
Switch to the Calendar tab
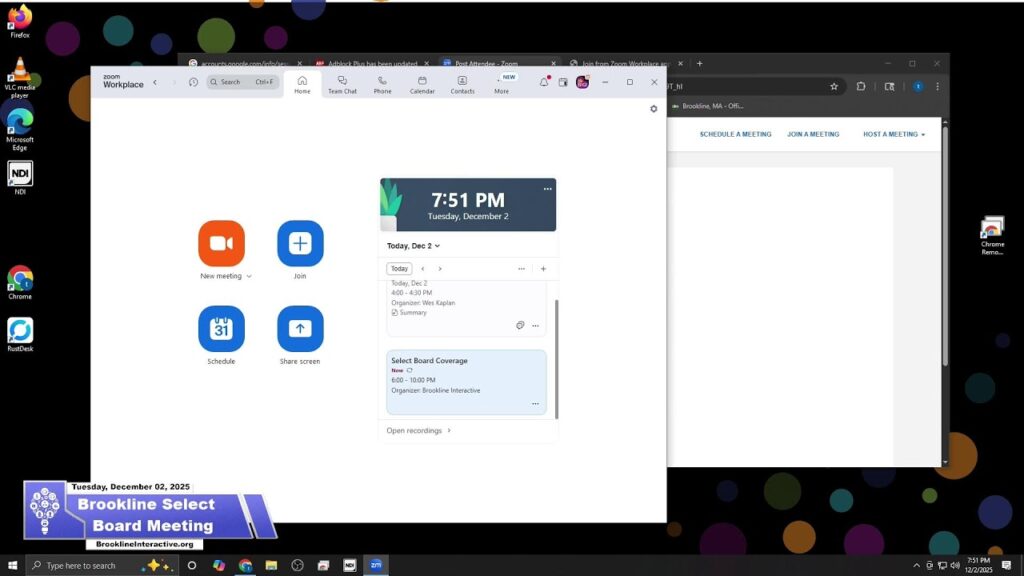(422, 85)
